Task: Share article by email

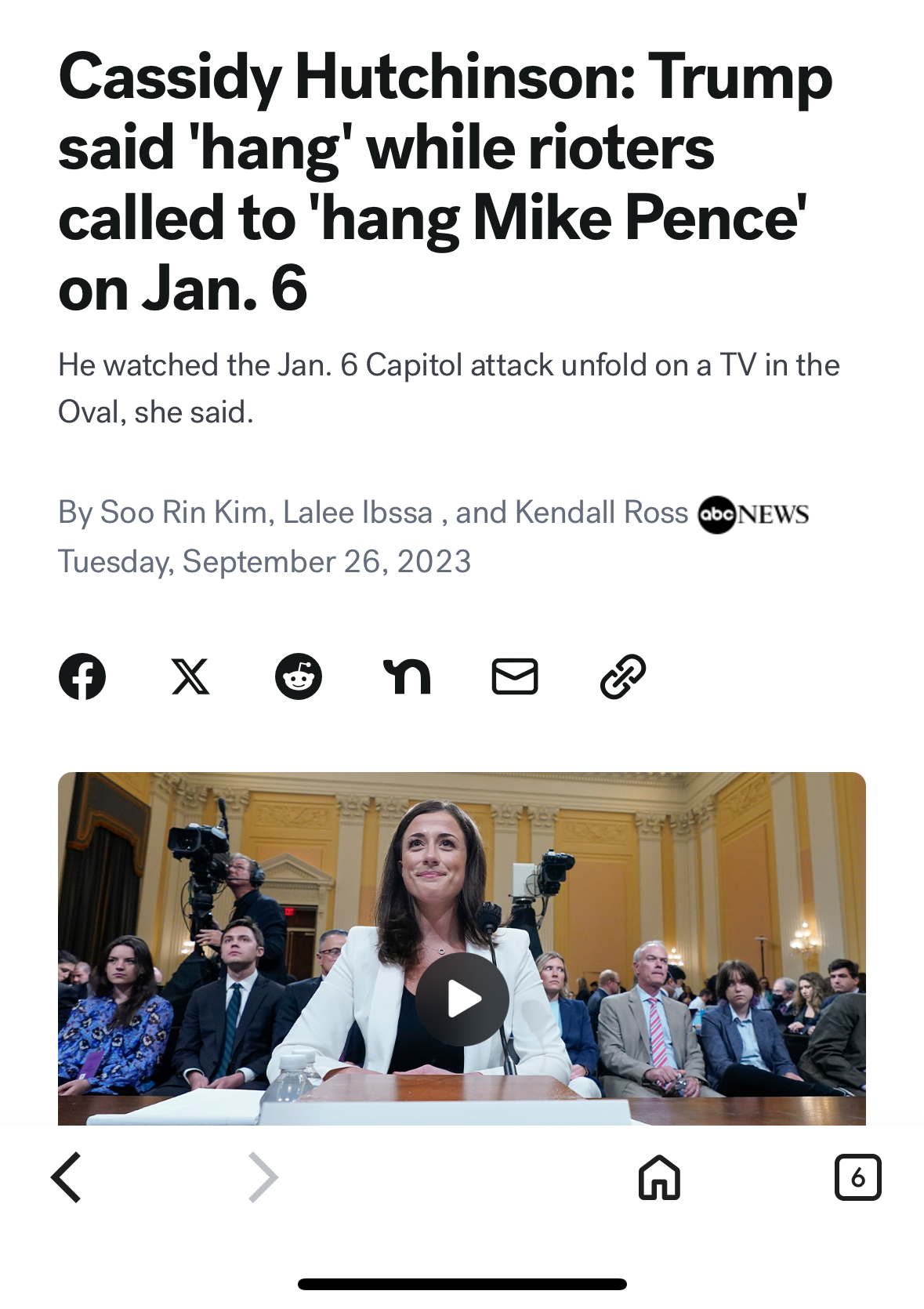Action: pyautogui.click(x=515, y=676)
